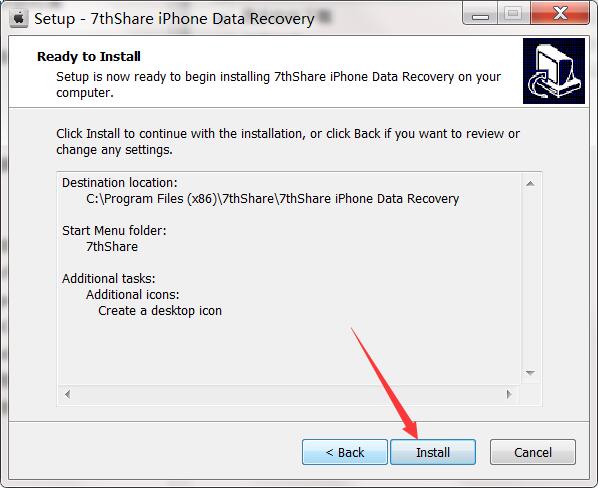Click the scroll left arrow of summary box
Viewport: 598px width, 488px height.
[x=68, y=394]
